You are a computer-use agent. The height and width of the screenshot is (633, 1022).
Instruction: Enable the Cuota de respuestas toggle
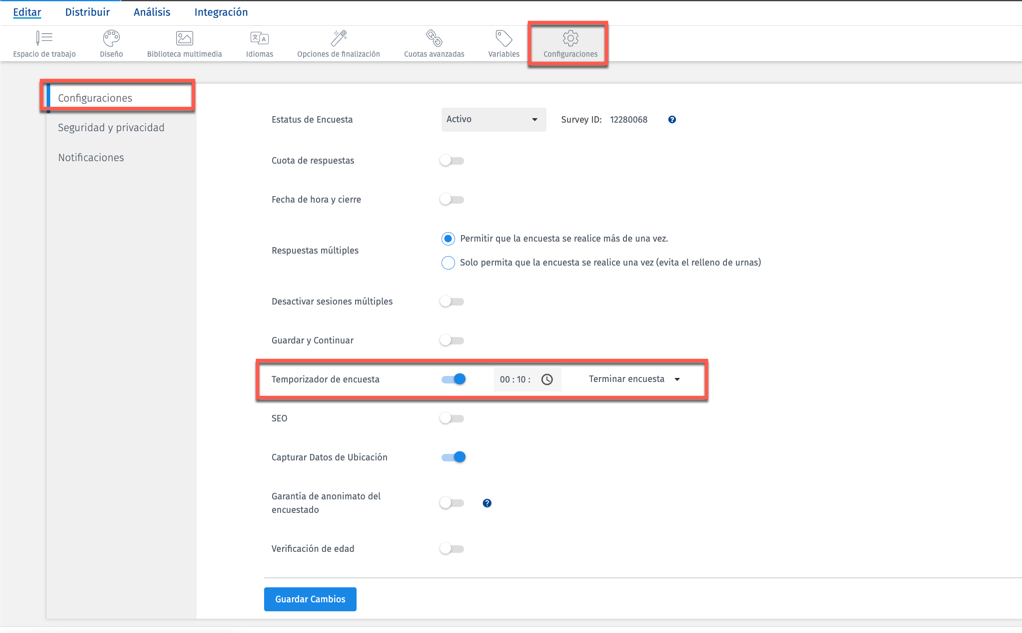point(451,160)
